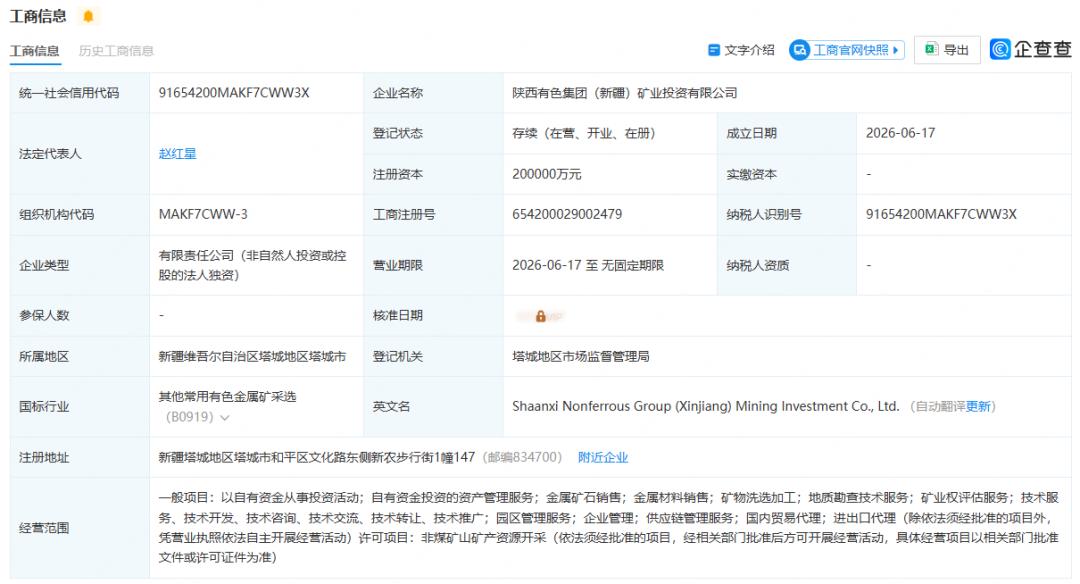
Task: Expand the 国标行业 B0919 chevron
Action: [x=225, y=417]
